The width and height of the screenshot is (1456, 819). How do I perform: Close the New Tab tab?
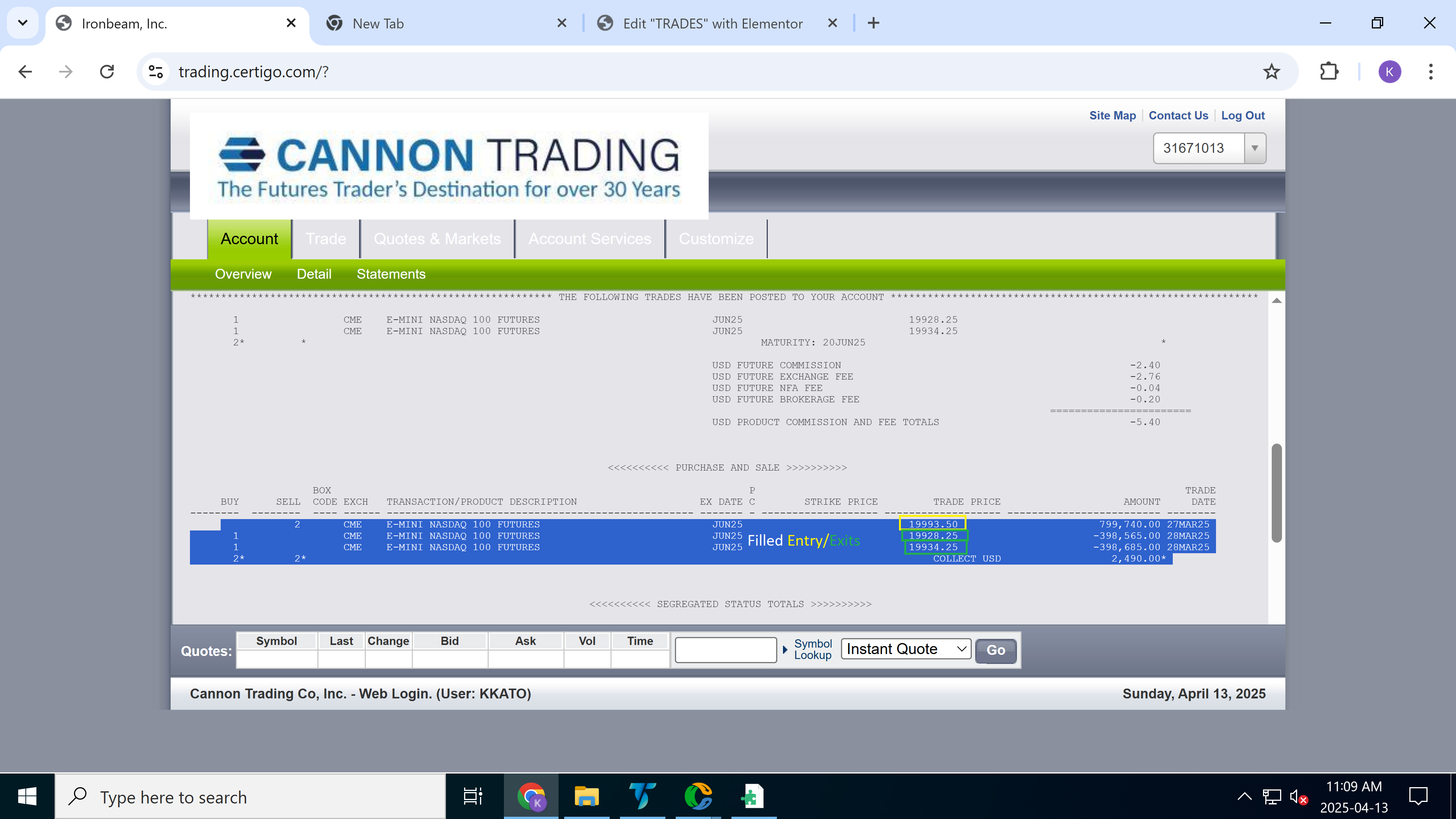pyautogui.click(x=562, y=23)
